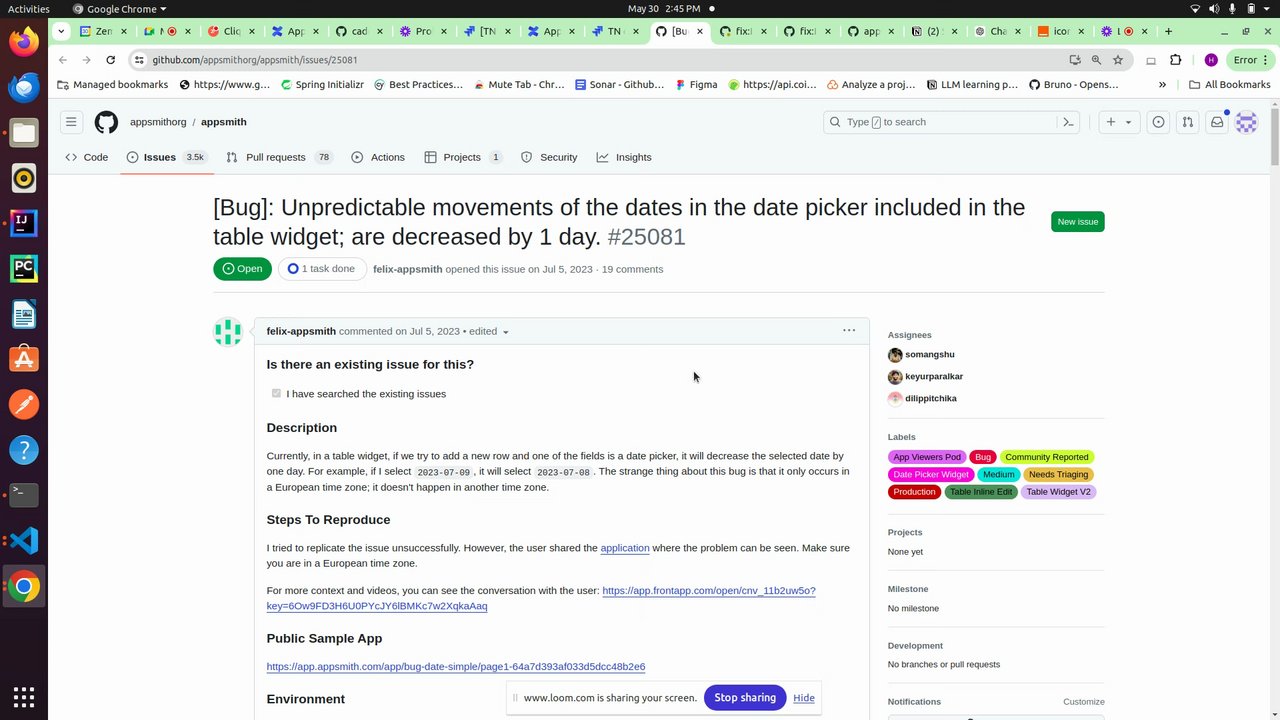Click the '1 task done' badge
The image size is (1280, 720).
point(321,269)
